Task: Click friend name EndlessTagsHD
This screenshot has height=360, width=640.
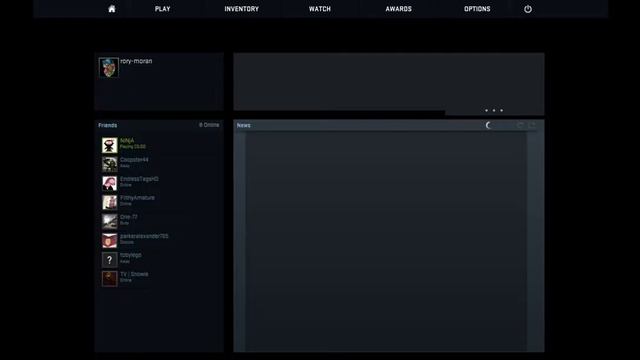Action: [139, 179]
